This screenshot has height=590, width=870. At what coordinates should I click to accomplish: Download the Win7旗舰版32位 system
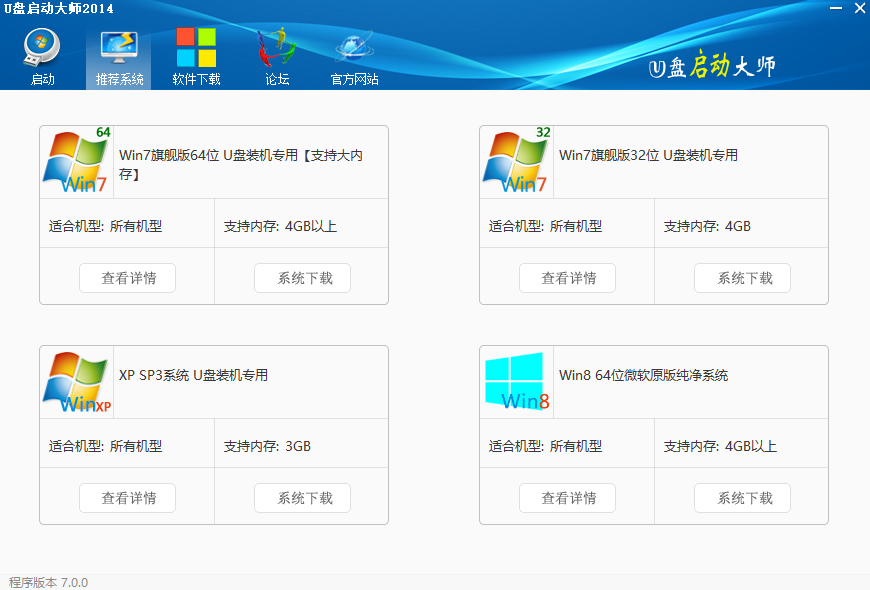[x=742, y=278]
